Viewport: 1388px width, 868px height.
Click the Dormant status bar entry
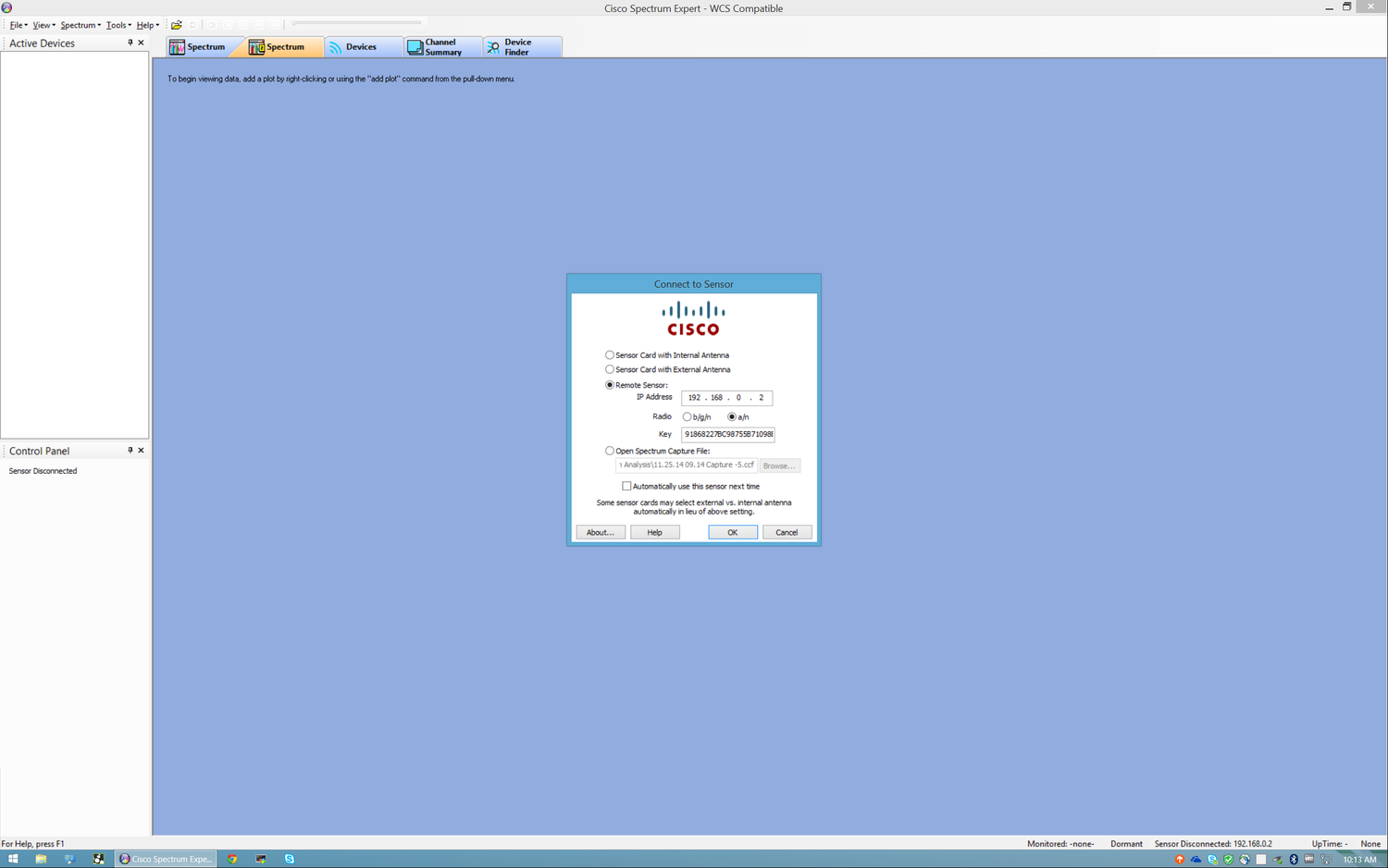click(1126, 844)
